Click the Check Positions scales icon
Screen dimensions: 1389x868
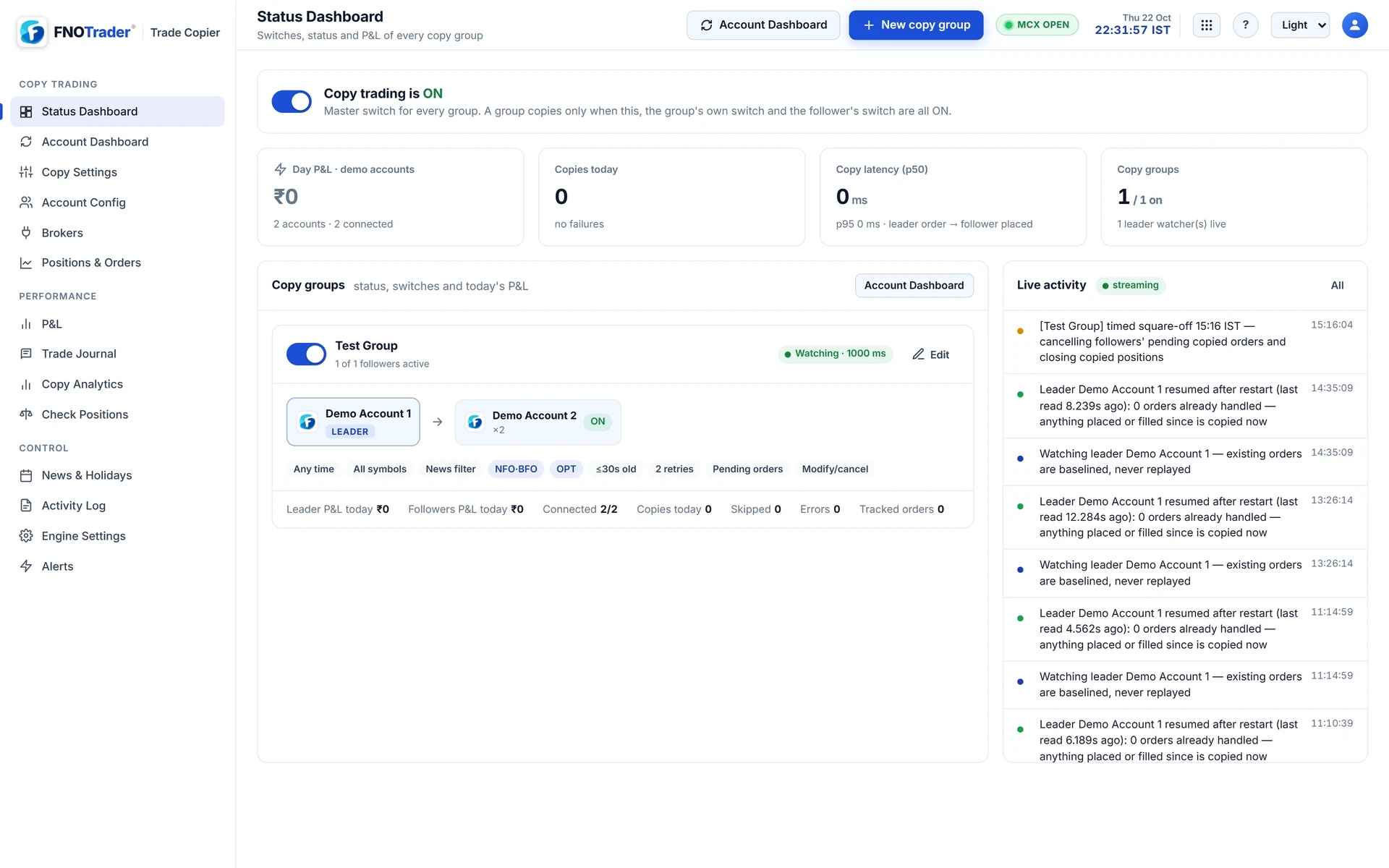click(26, 414)
